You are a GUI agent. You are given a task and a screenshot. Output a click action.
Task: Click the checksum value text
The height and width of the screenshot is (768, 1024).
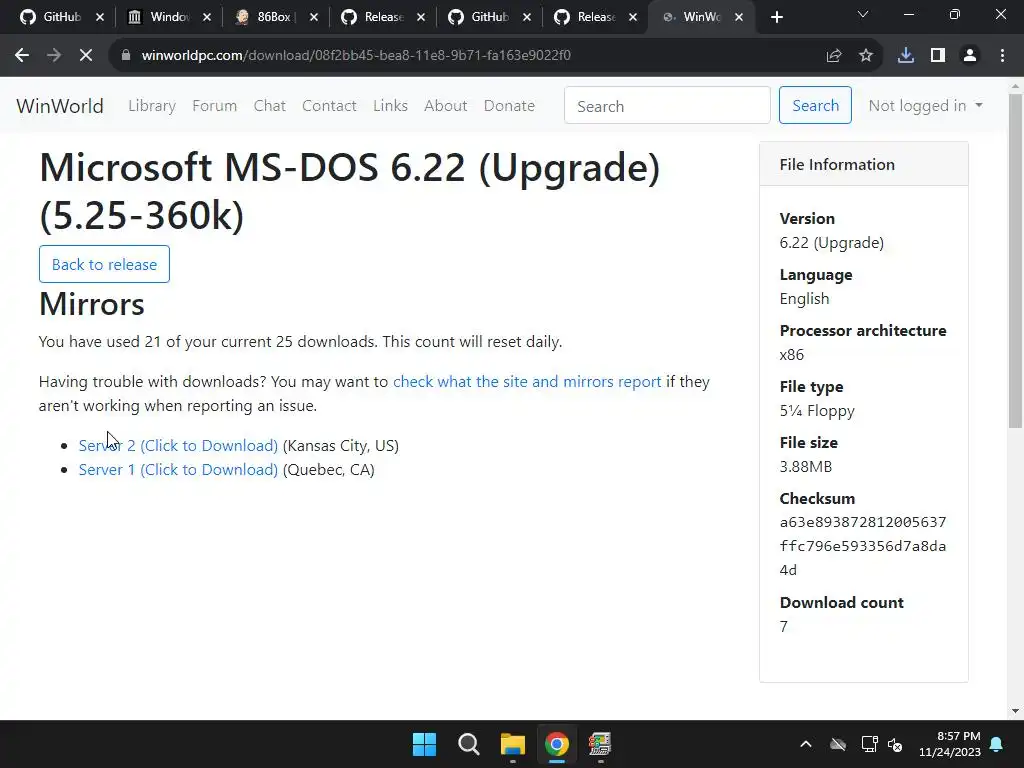[863, 547]
